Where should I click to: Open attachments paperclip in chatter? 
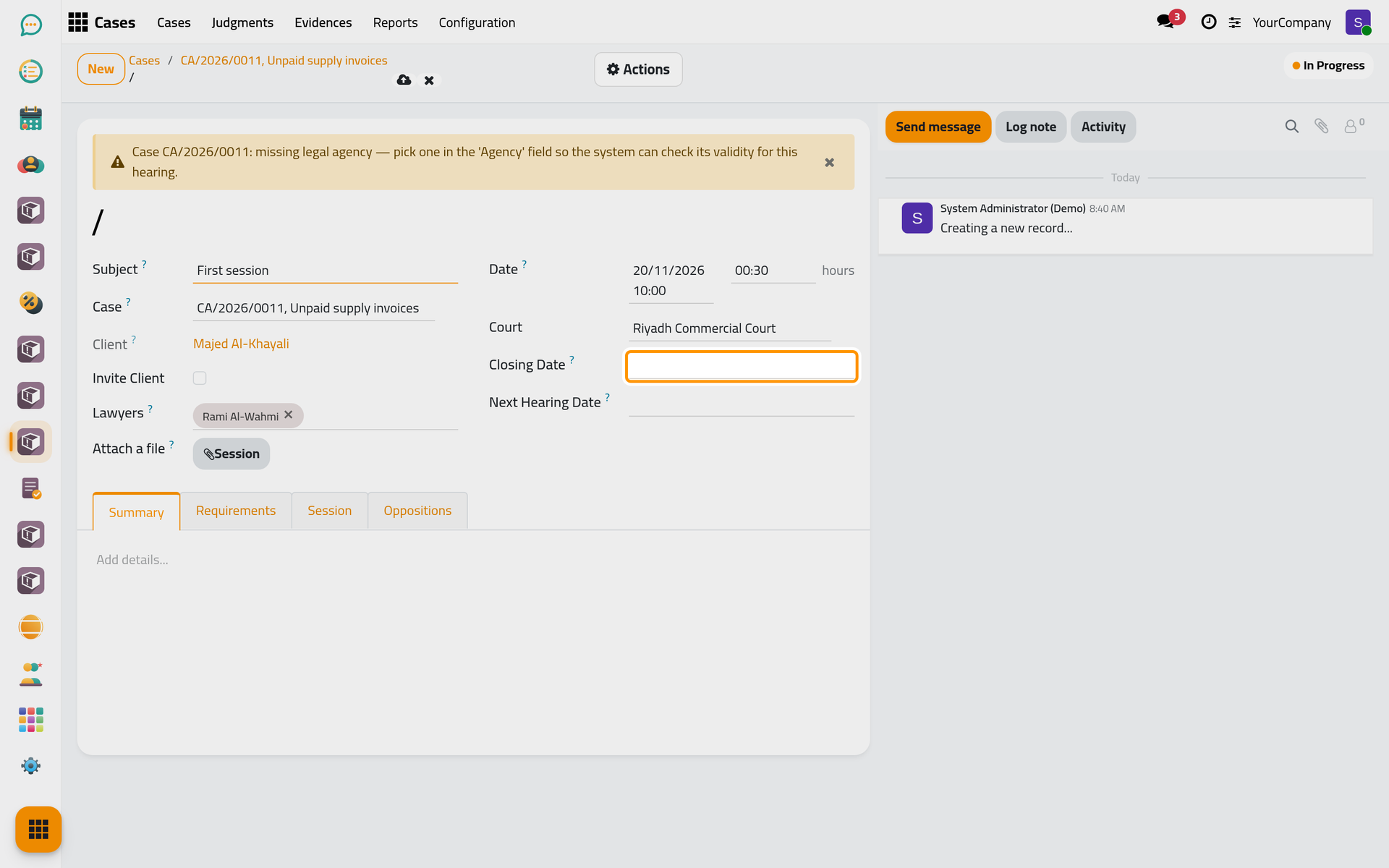pyautogui.click(x=1321, y=127)
